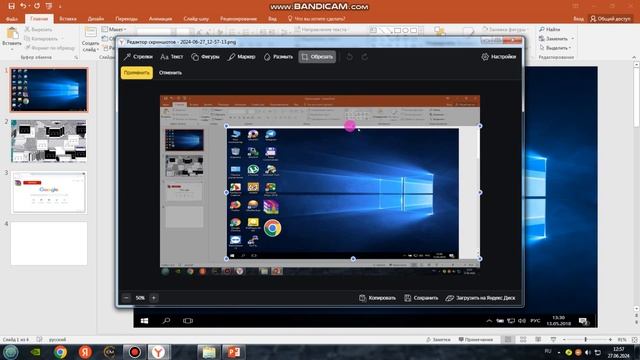Click Bandicam record icon in taskbar
This screenshot has width=640, height=360.
[x=135, y=352]
